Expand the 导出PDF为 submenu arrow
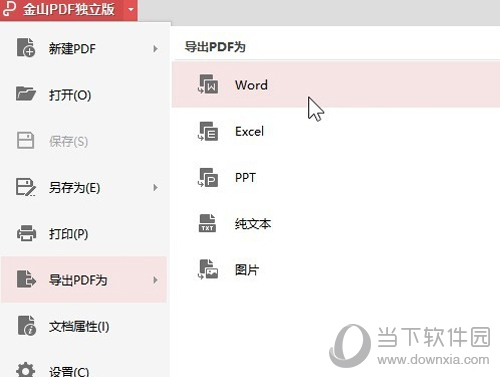The width and height of the screenshot is (500, 377). [155, 280]
